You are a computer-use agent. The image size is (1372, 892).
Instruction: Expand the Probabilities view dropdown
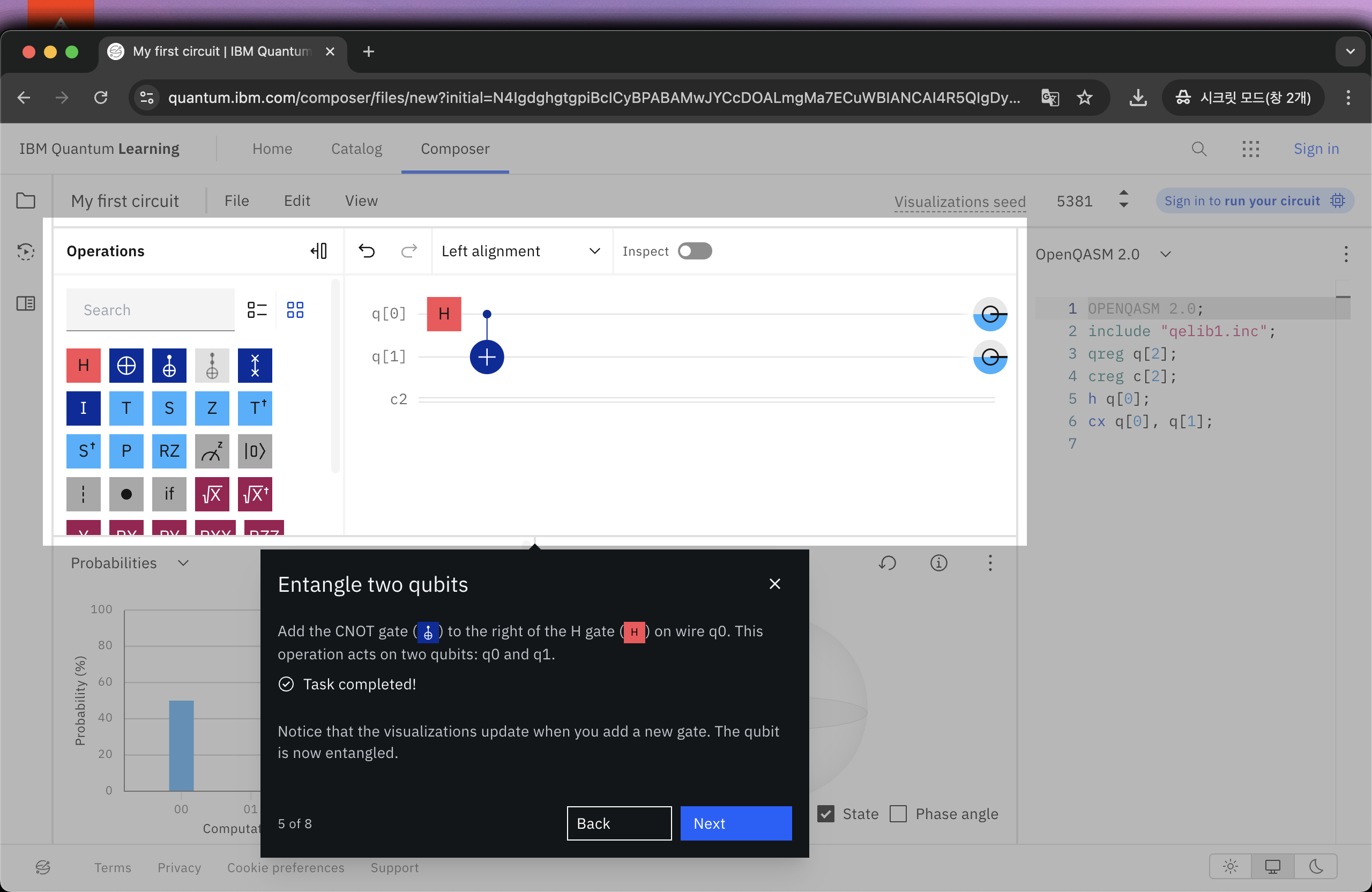(130, 563)
